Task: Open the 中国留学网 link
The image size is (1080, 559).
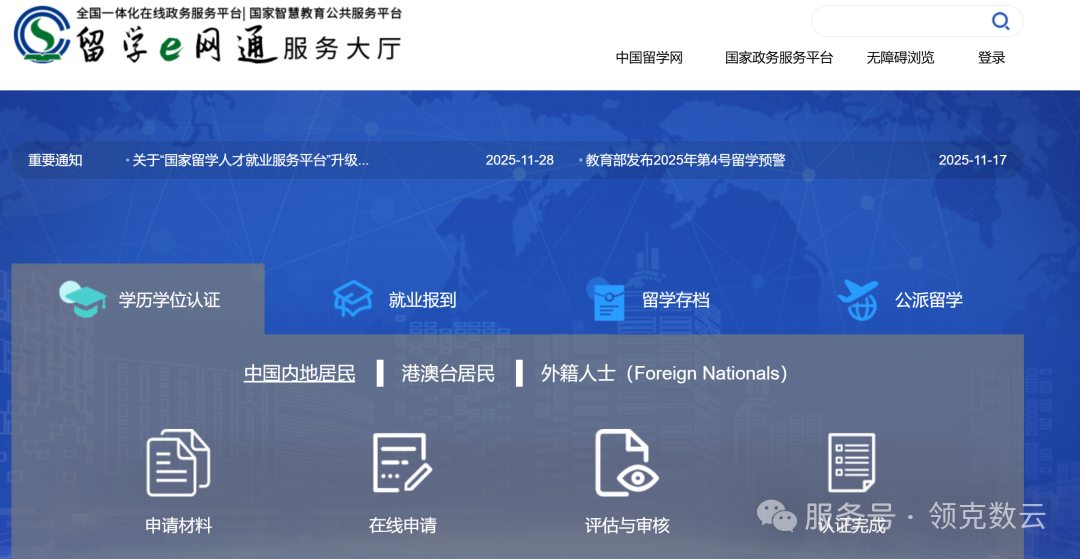Action: pos(649,58)
